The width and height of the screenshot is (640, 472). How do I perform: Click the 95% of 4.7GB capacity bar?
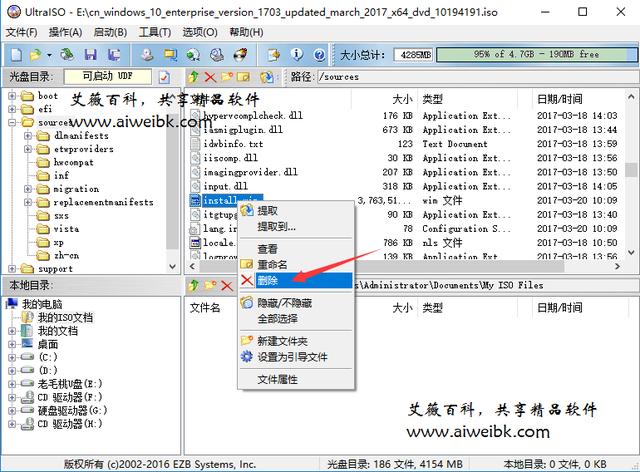tap(536, 54)
